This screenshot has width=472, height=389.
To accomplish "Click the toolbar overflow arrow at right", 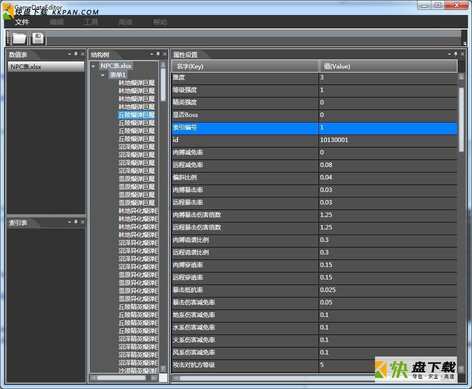I will (464, 43).
